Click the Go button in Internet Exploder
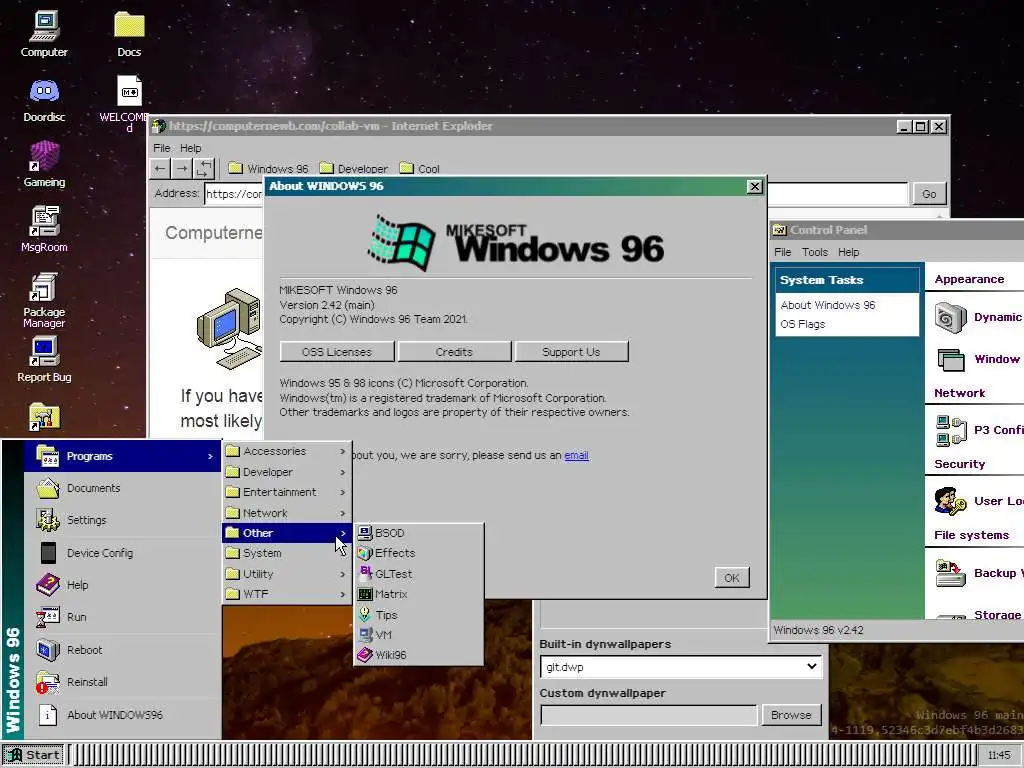 pyautogui.click(x=929, y=194)
